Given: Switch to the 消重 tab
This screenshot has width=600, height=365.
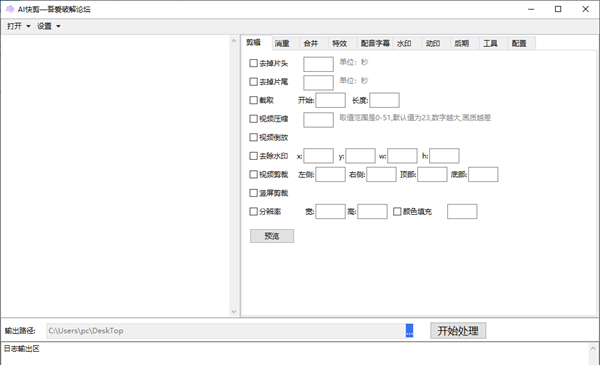Looking at the screenshot, I should click(282, 44).
